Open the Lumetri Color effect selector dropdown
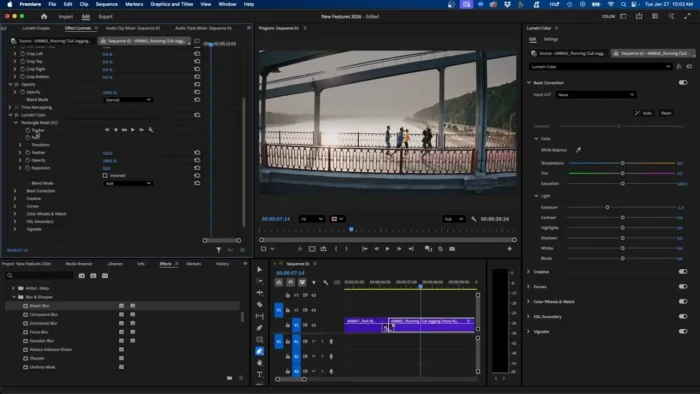Image resolution: width=700 pixels, height=394 pixels. pyautogui.click(x=600, y=66)
